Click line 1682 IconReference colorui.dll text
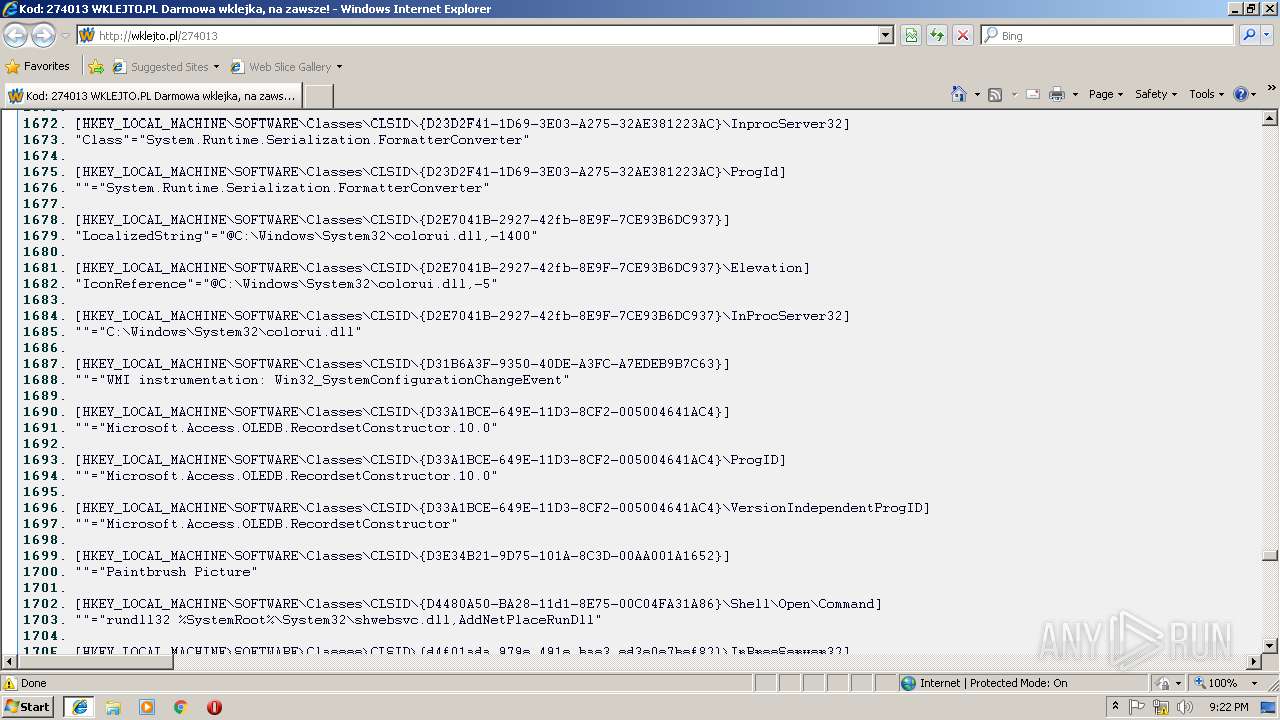 [x=286, y=284]
